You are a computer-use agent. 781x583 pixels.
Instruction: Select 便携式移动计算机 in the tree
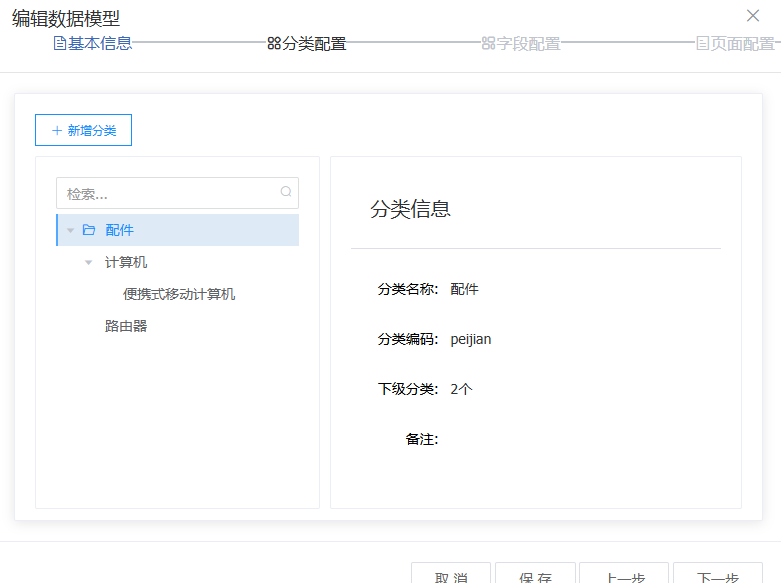[179, 294]
